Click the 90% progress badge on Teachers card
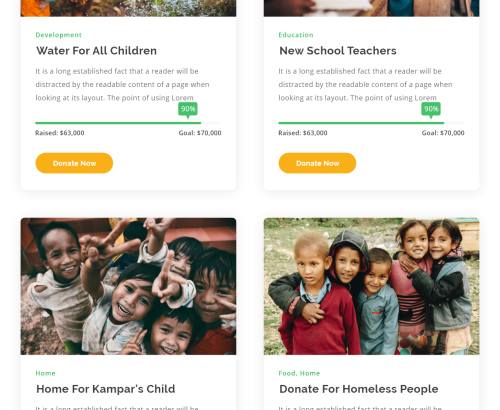Viewport: 500px width, 410px height. (x=431, y=109)
